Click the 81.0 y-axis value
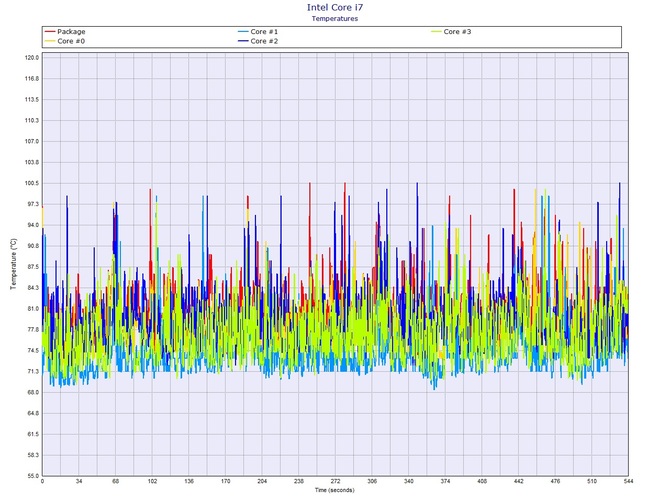The height and width of the screenshot is (502, 670). click(33, 309)
